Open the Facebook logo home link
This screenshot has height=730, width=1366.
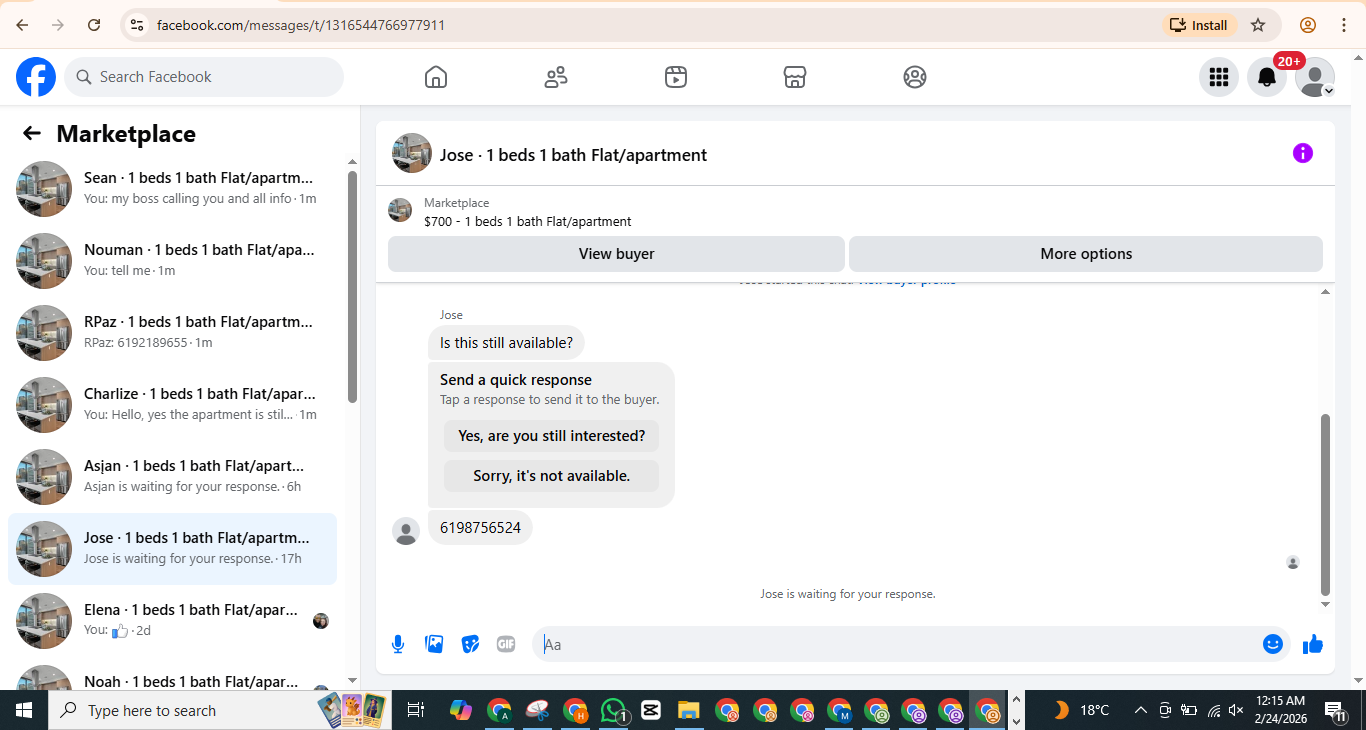[36, 77]
